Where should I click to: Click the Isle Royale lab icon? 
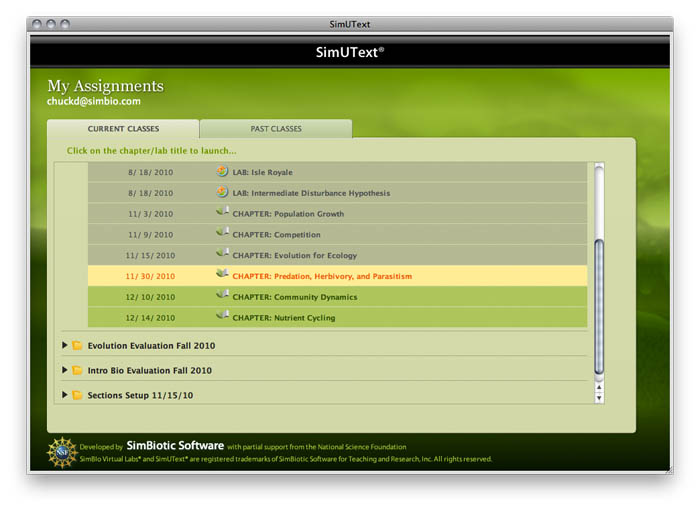click(223, 171)
